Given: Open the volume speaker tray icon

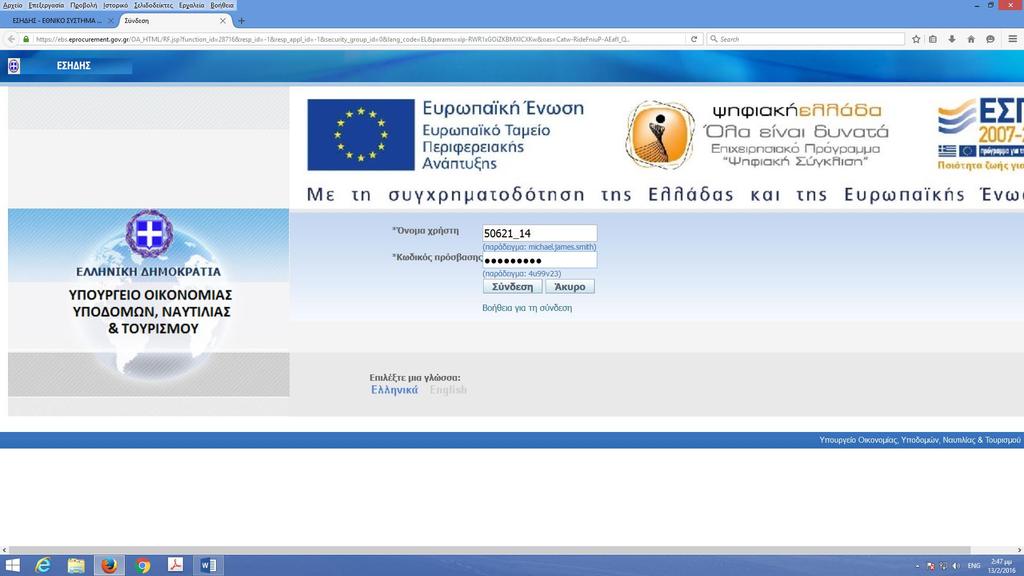Looking at the screenshot, I should [955, 566].
